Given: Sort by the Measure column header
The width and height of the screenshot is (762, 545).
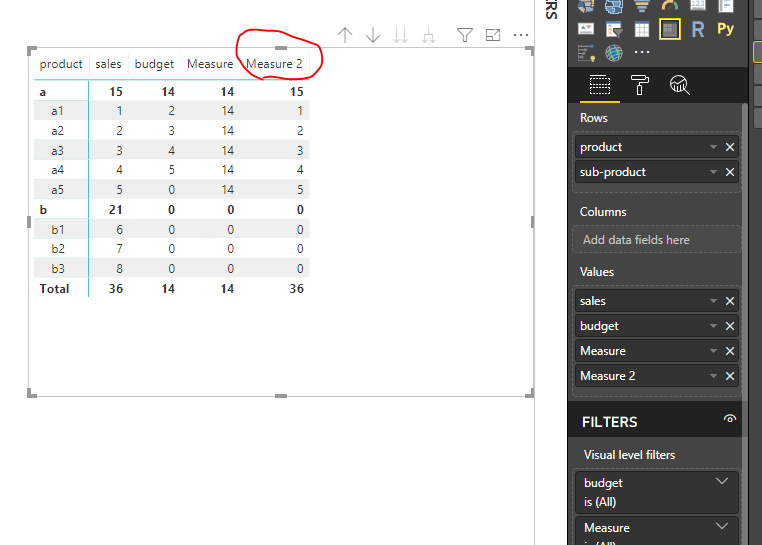Looking at the screenshot, I should click(x=210, y=64).
